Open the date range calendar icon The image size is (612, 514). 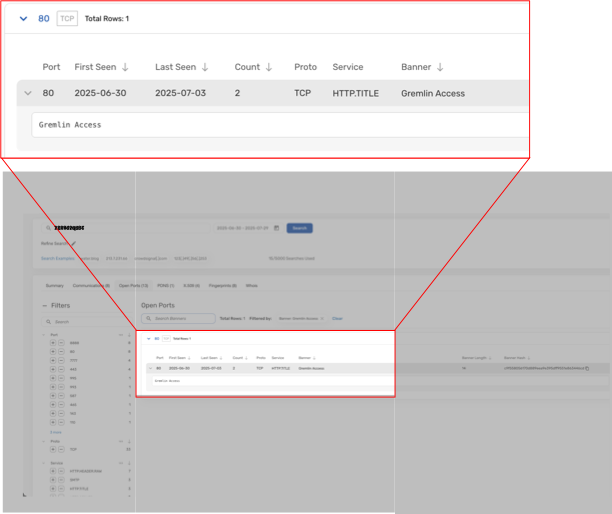coord(276,228)
